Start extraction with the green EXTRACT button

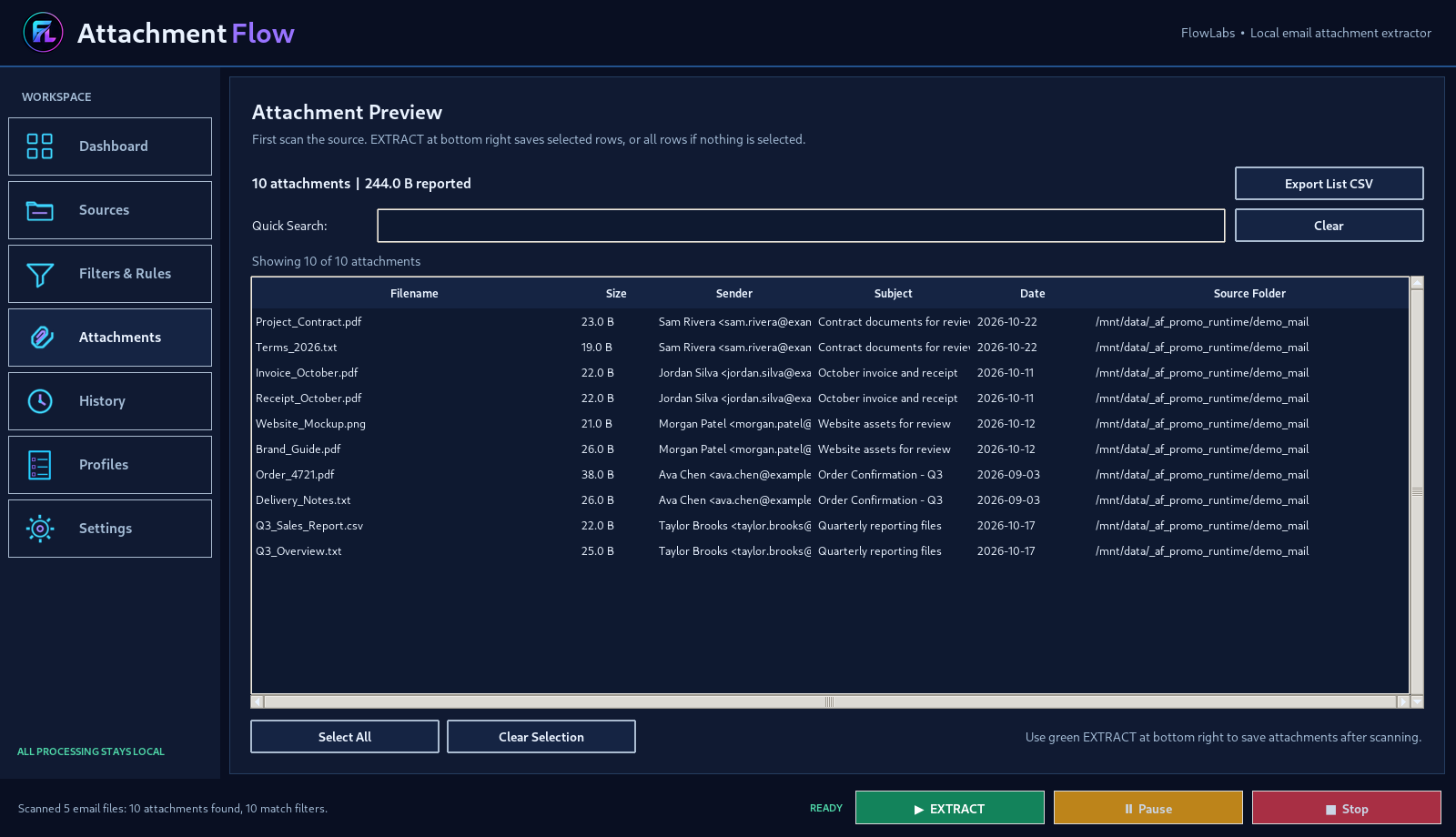coord(950,808)
